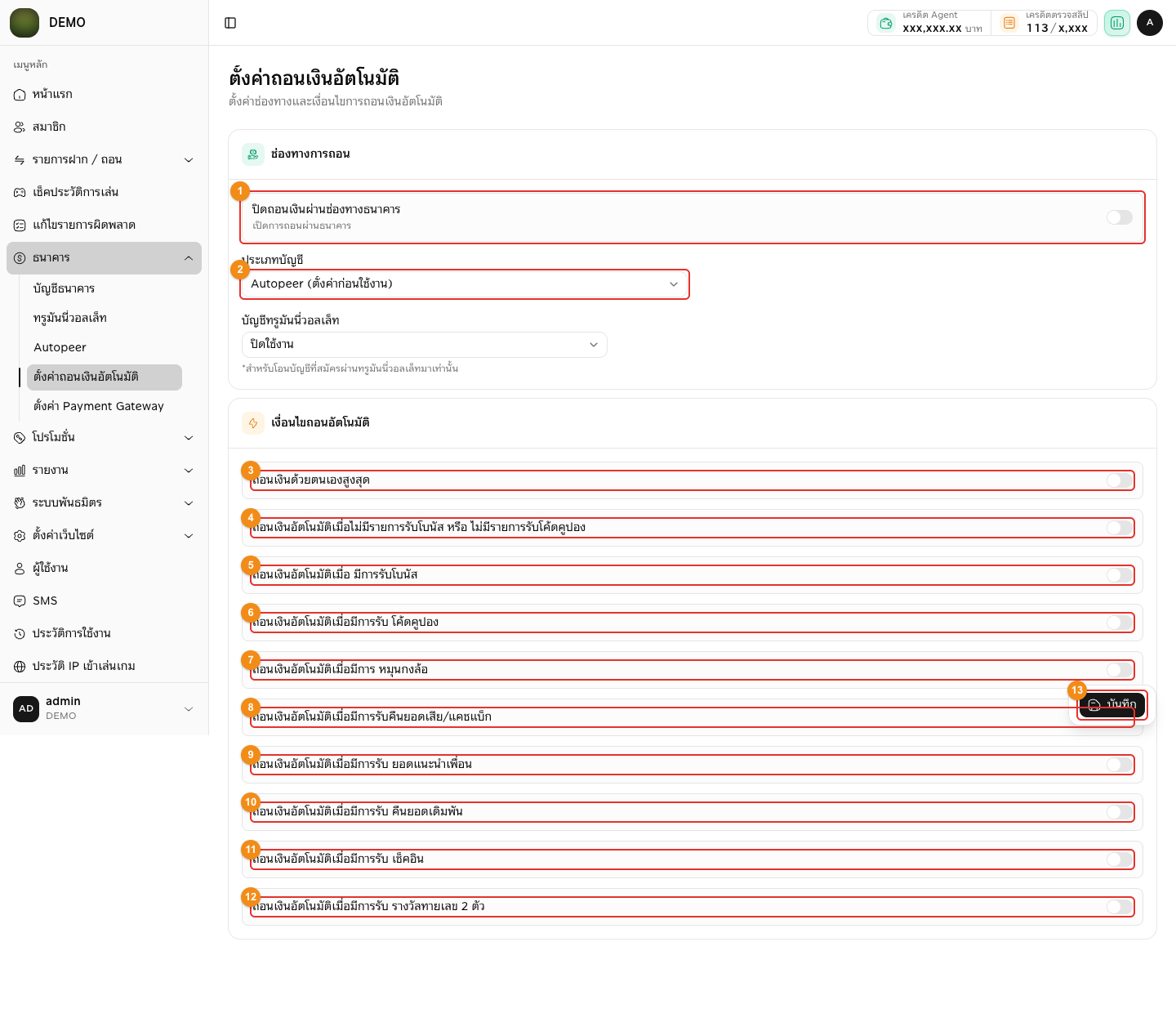Toggle ถอนเงินด้วยตนเองสูงสุด switch

[x=1120, y=480]
